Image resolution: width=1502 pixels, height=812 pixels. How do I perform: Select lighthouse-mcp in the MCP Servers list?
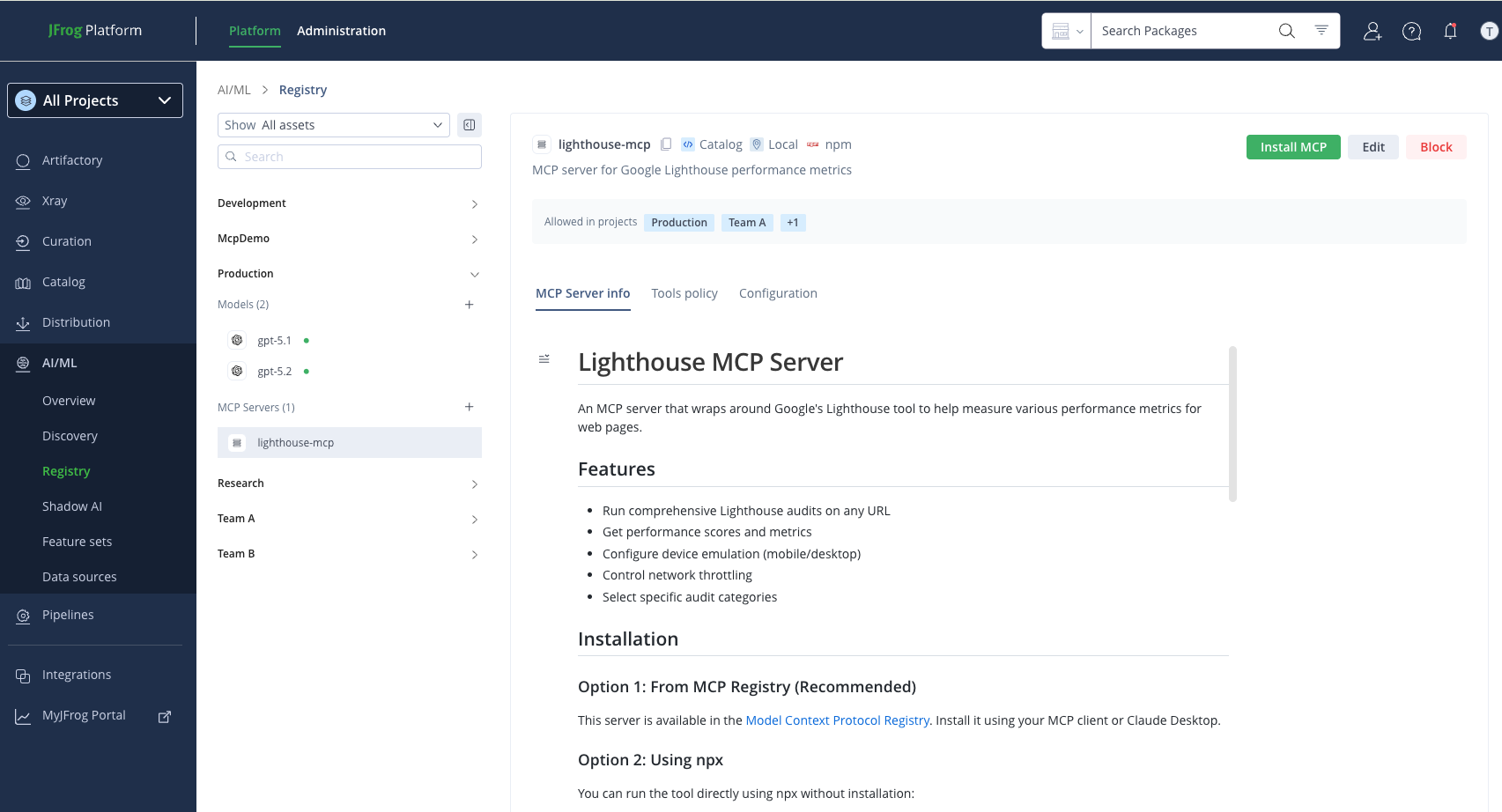tap(350, 443)
